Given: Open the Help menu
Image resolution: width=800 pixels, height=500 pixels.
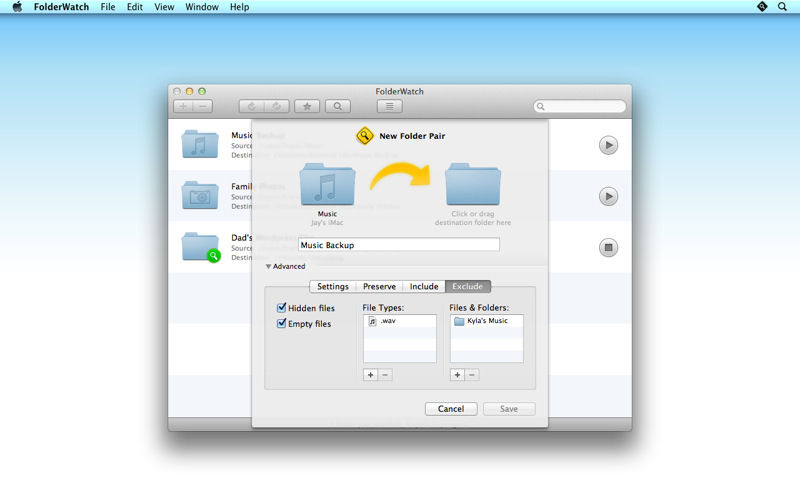Looking at the screenshot, I should point(239,7).
